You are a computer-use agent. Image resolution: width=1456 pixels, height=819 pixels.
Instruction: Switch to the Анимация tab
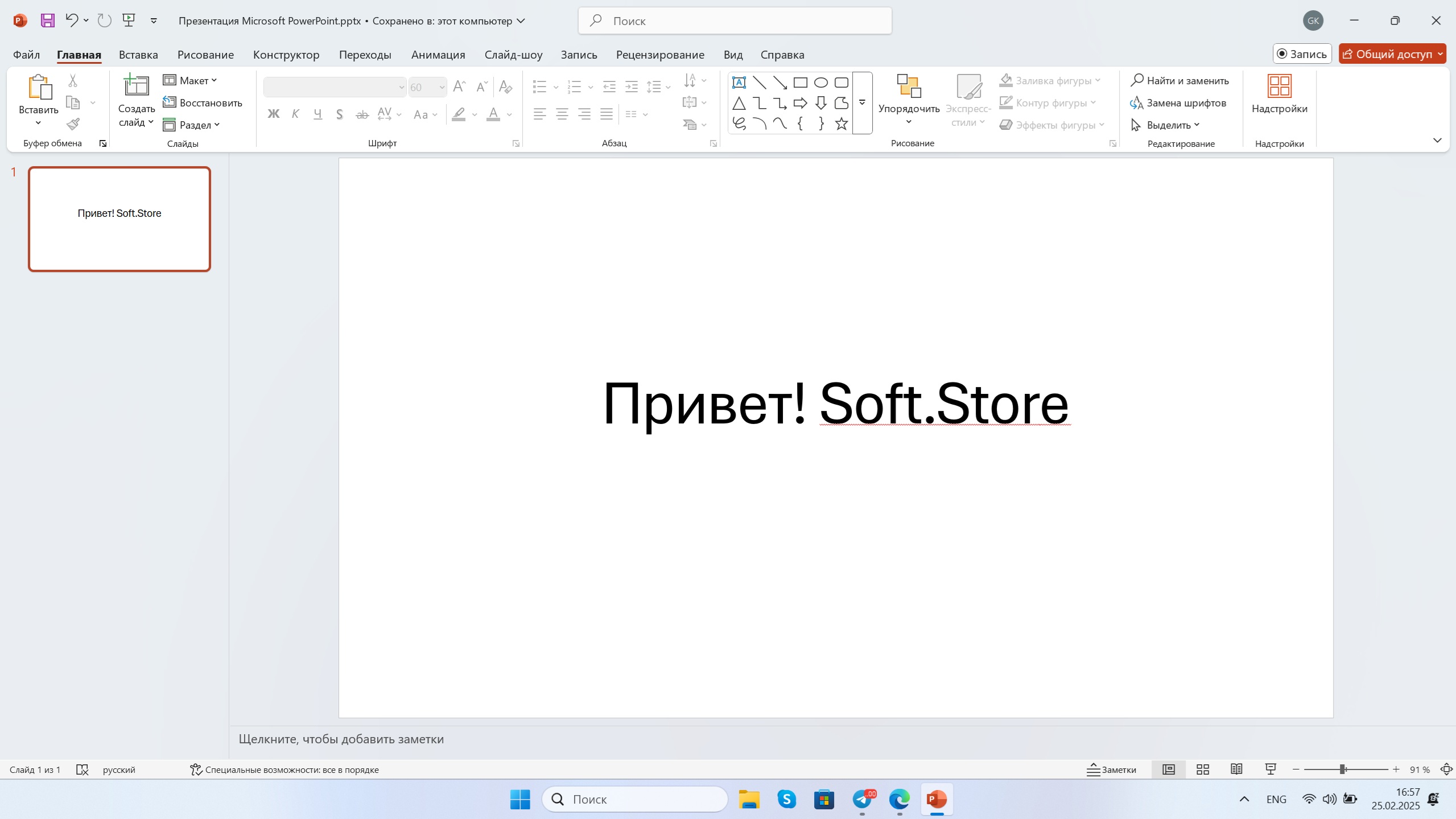pyautogui.click(x=438, y=55)
